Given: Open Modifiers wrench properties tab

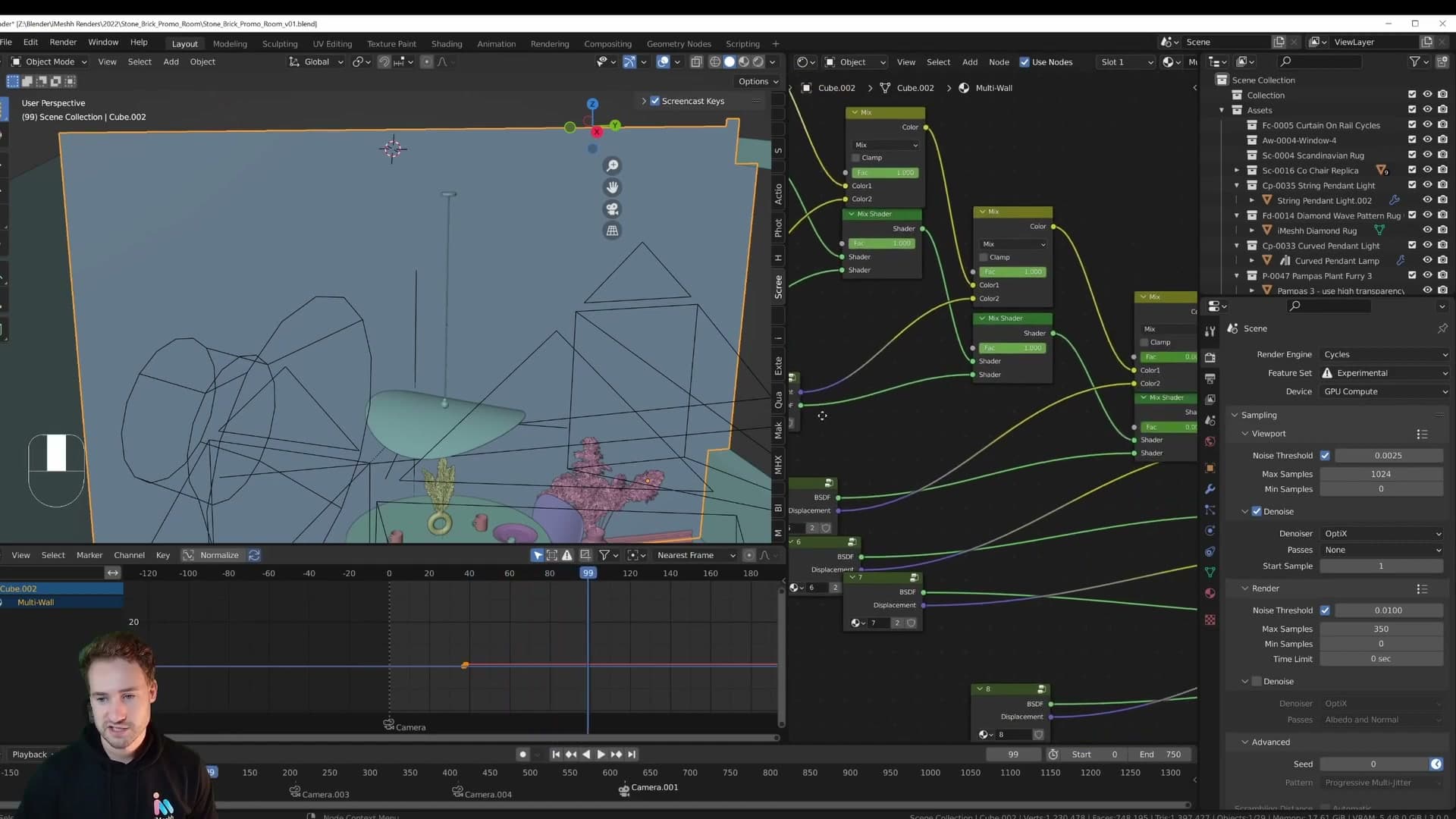Looking at the screenshot, I should tap(1210, 489).
